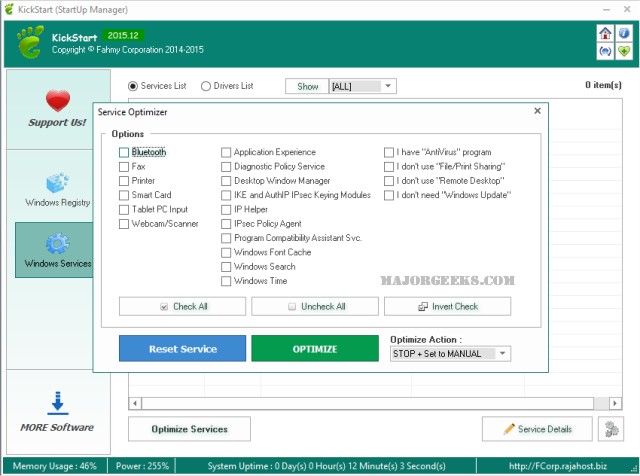Click the Optimize Services button
Viewport: 640px width, 476px height.
point(189,429)
